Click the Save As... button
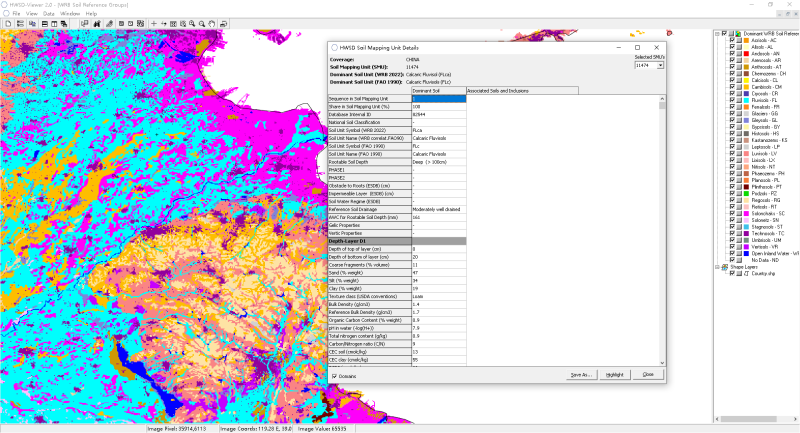This screenshot has height=433, width=800. point(581,374)
